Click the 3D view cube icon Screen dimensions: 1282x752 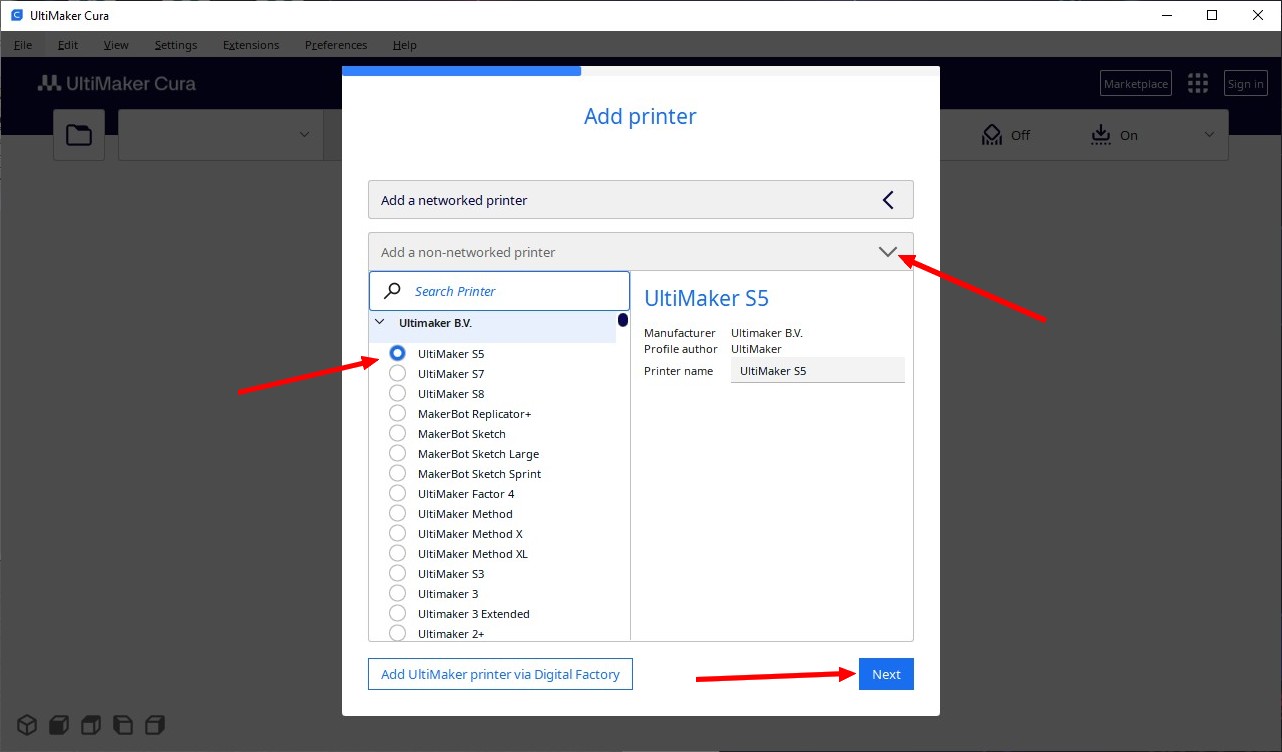tap(27, 724)
